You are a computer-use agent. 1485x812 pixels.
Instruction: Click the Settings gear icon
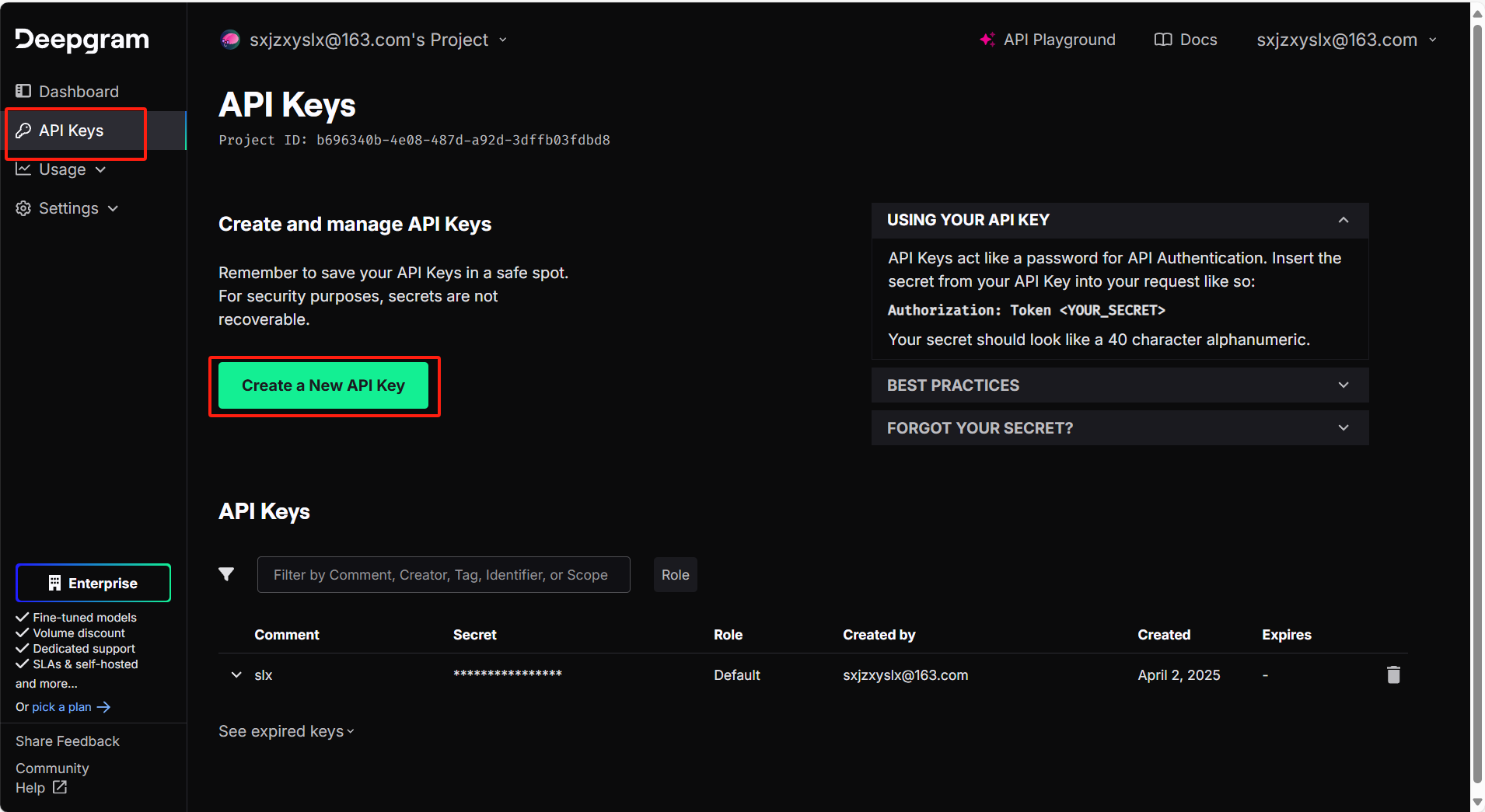[x=23, y=208]
